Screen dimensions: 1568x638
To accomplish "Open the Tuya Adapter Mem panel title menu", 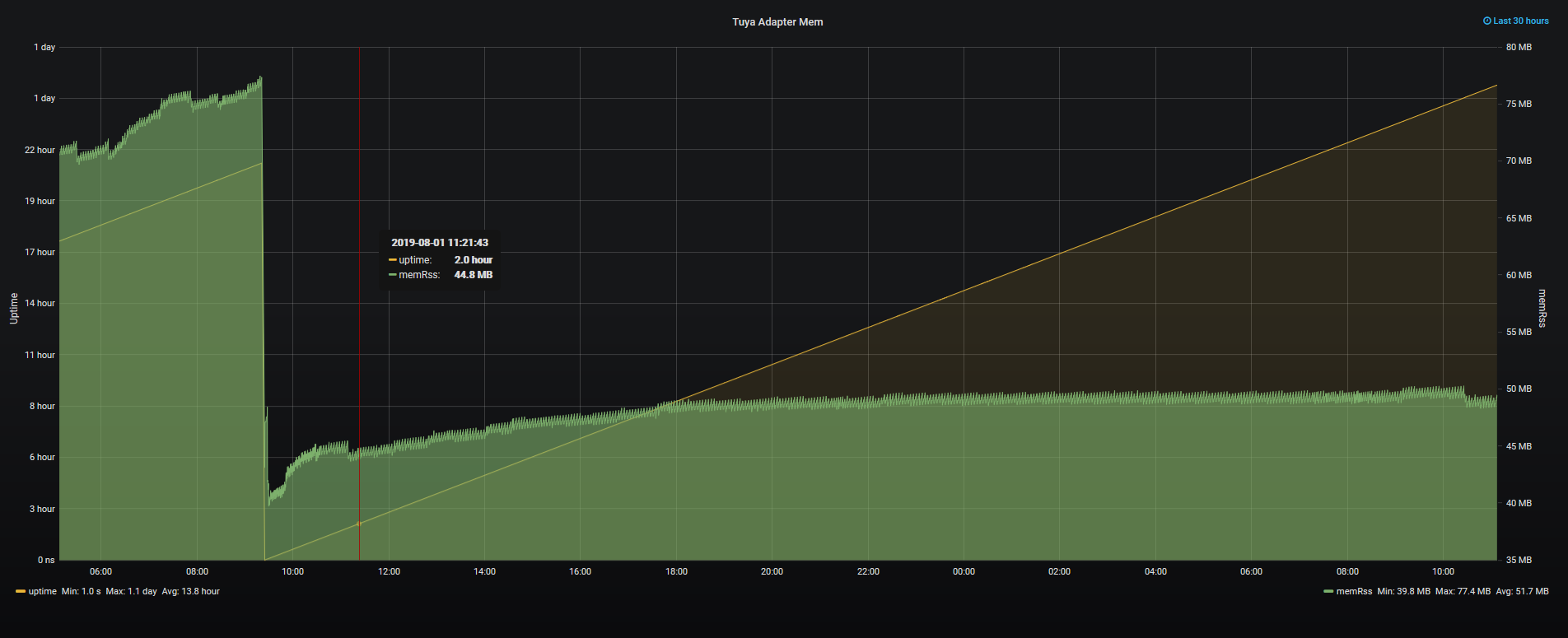I will point(777,22).
